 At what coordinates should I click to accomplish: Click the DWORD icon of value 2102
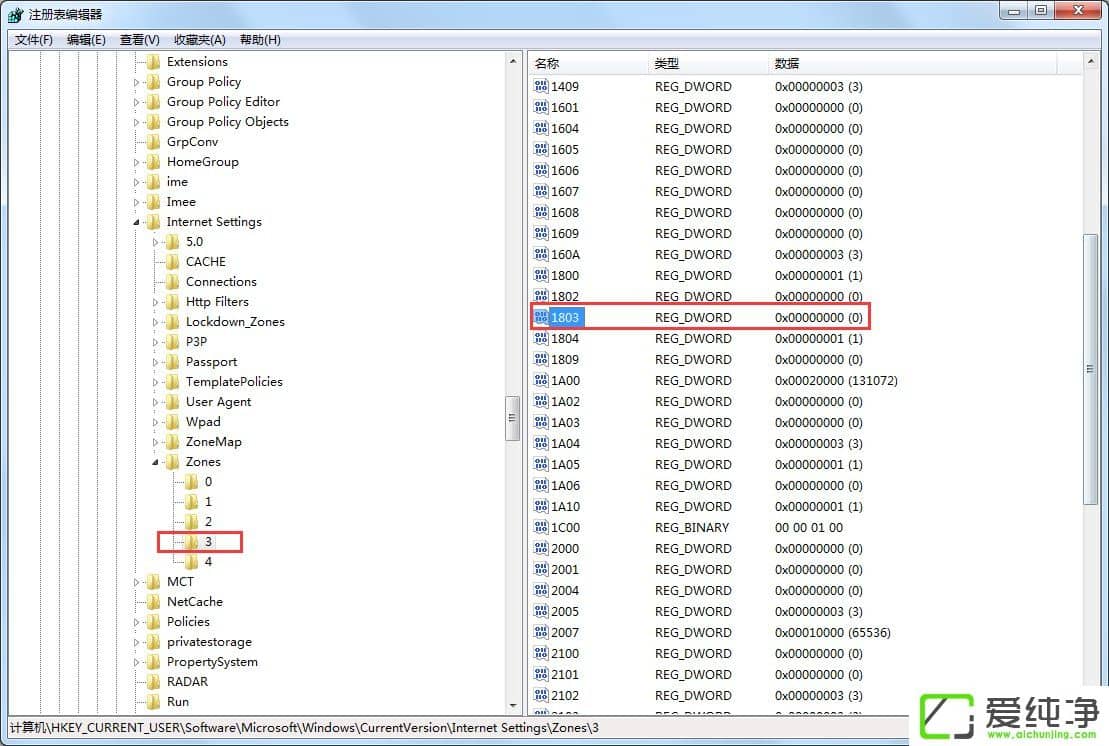pos(541,695)
